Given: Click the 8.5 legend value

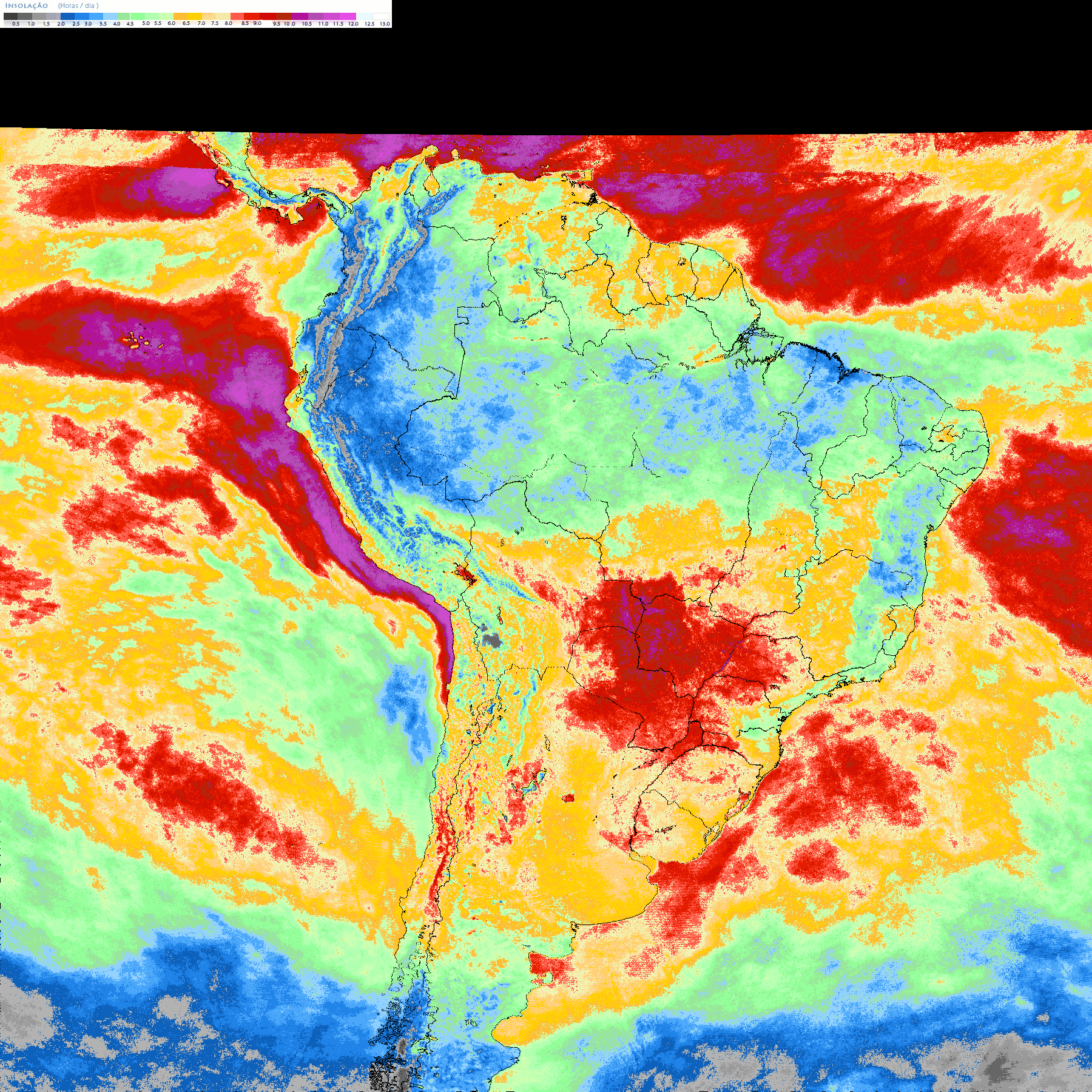Looking at the screenshot, I should tap(245, 23).
